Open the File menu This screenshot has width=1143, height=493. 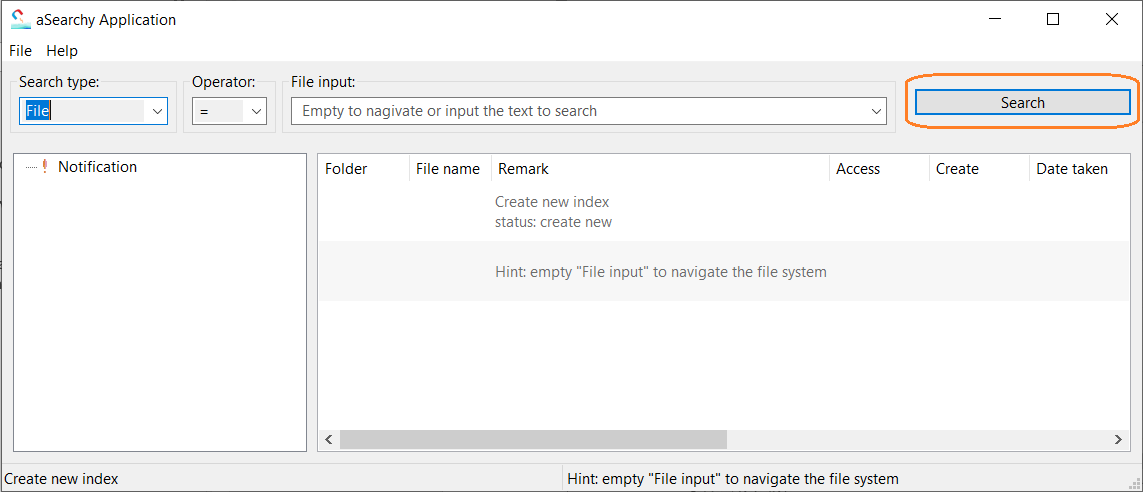point(20,51)
